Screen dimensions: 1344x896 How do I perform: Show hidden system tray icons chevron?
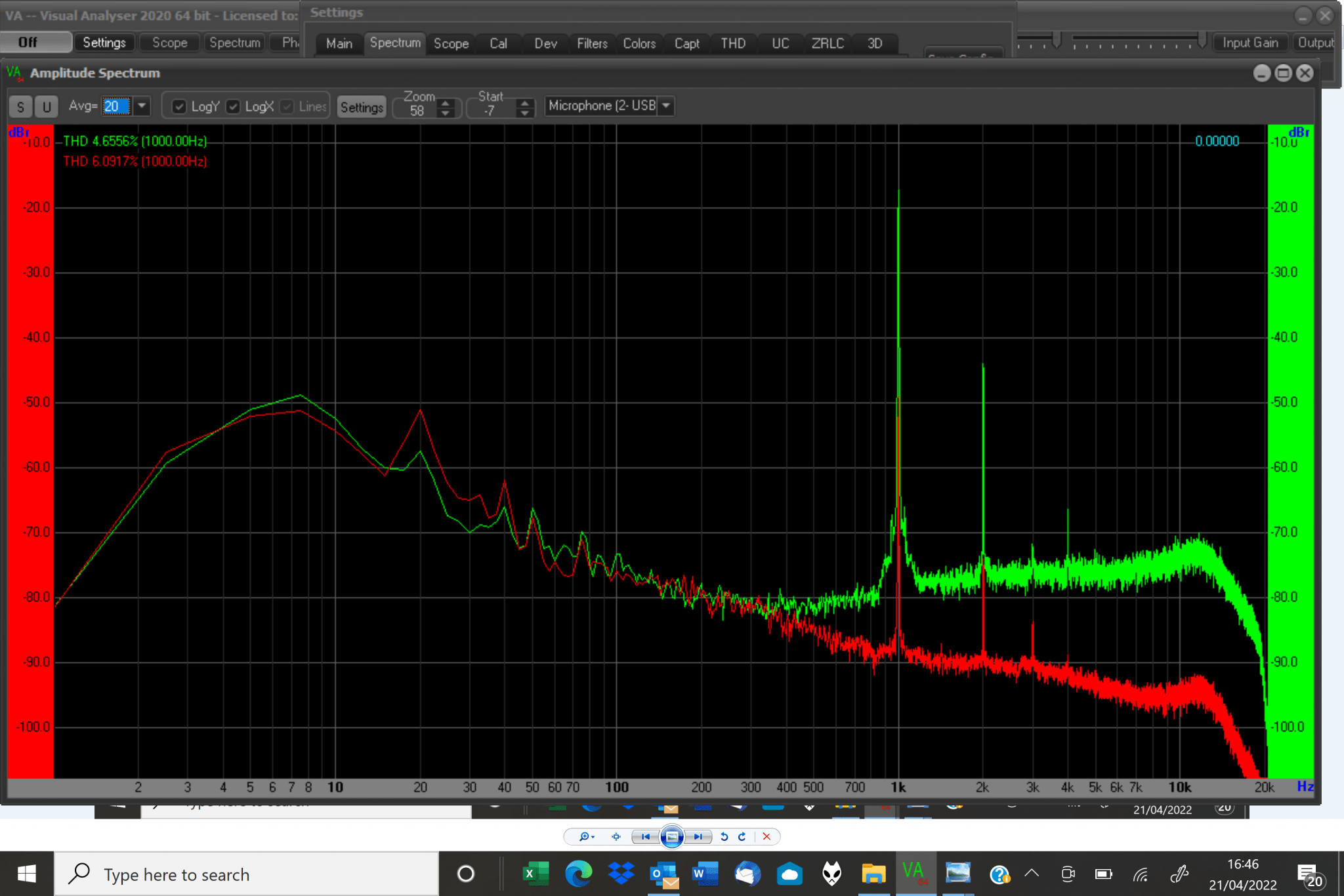tap(1032, 874)
